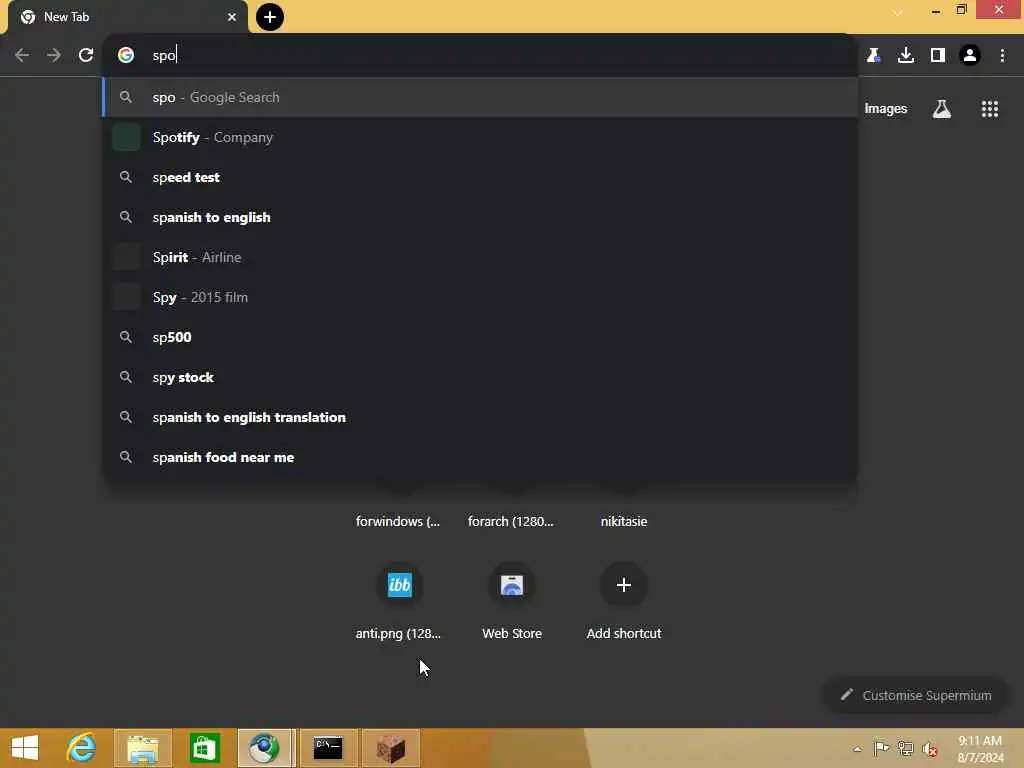The height and width of the screenshot is (768, 1024).
Task: Open the muted volume tray icon
Action: click(929, 749)
